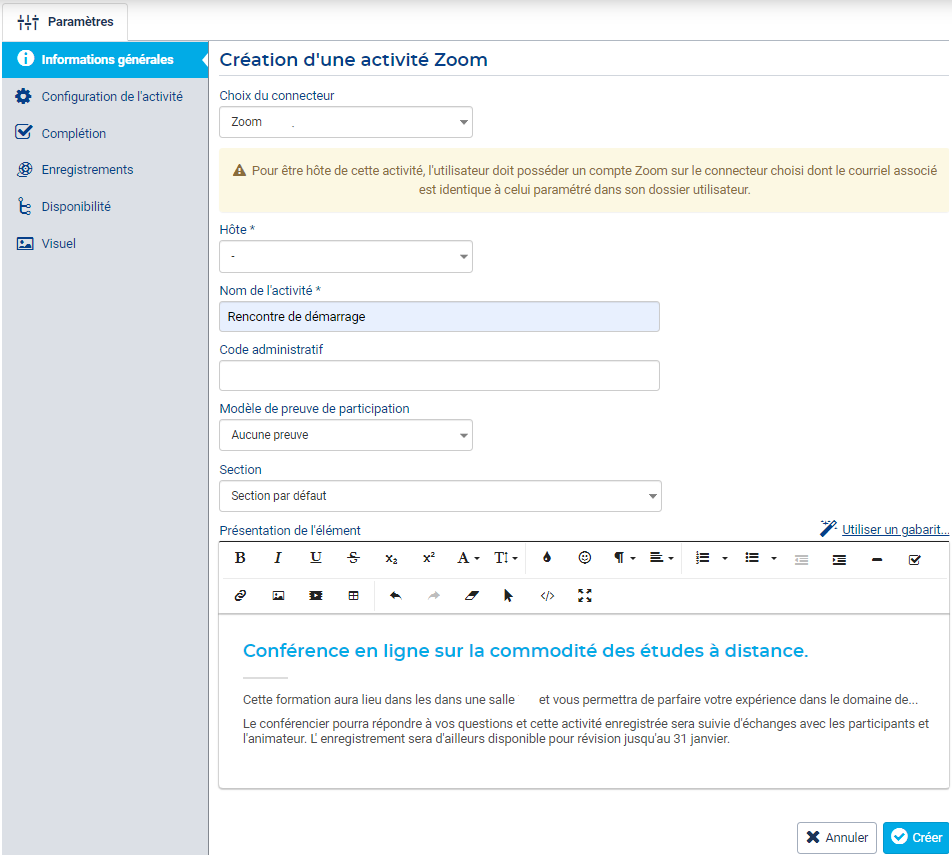Viewport: 952px width, 855px height.
Task: Select Informations générales menu item
Action: [105, 60]
